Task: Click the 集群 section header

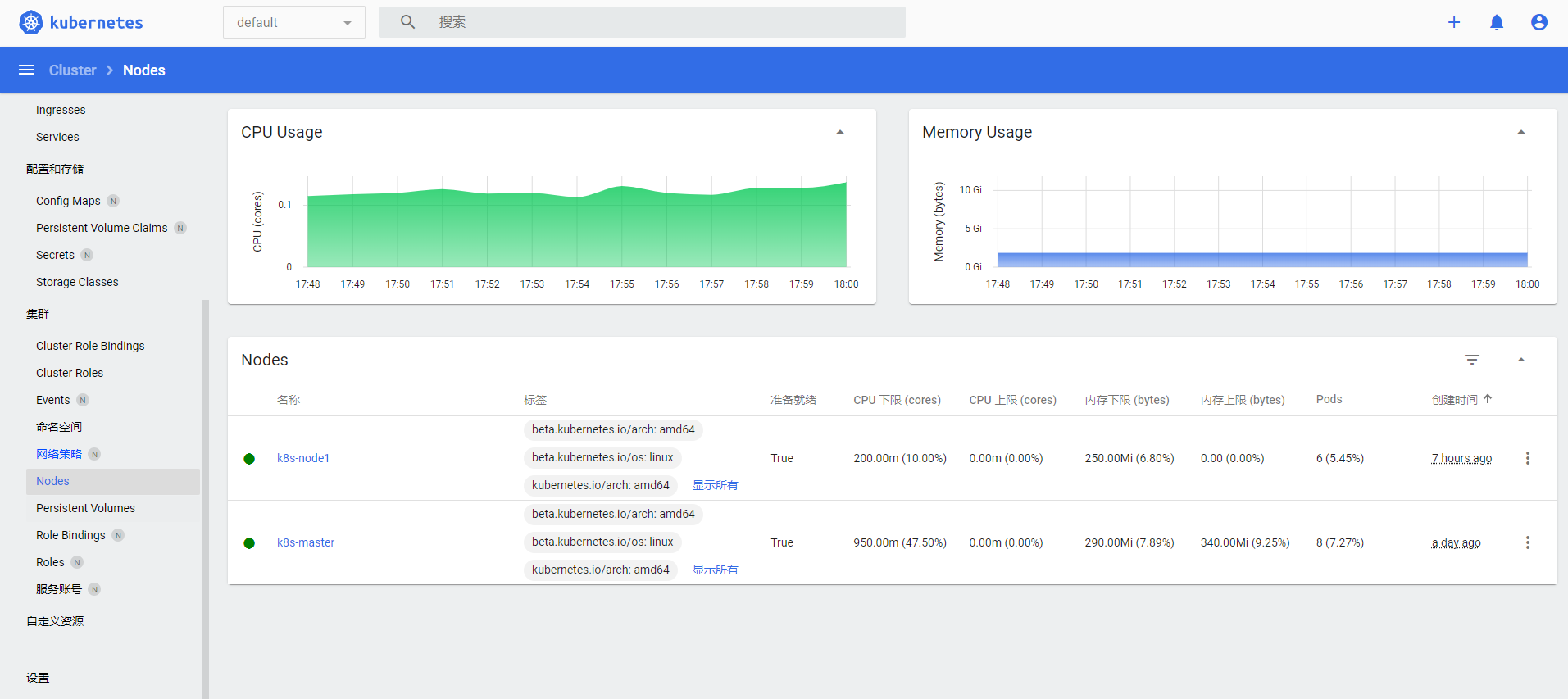Action: [x=38, y=314]
